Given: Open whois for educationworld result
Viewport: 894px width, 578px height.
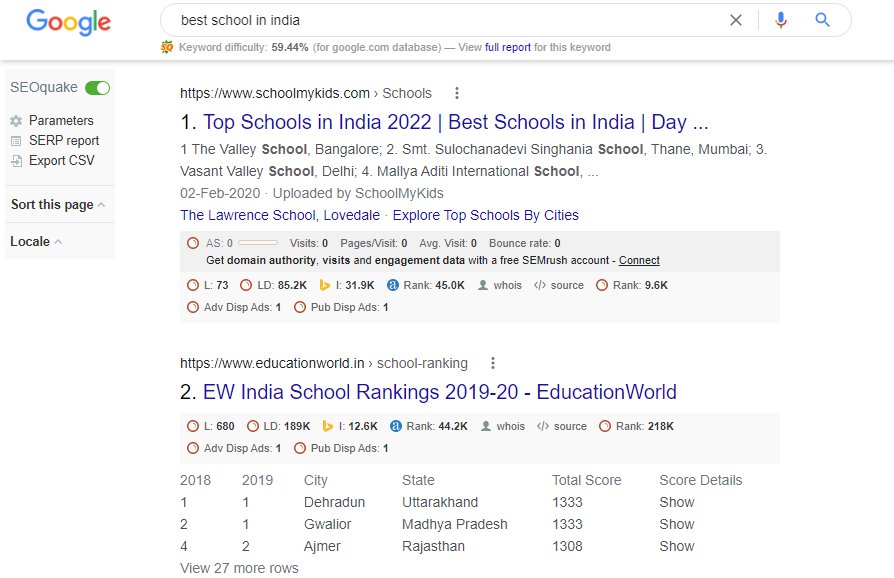Looking at the screenshot, I should pos(510,426).
